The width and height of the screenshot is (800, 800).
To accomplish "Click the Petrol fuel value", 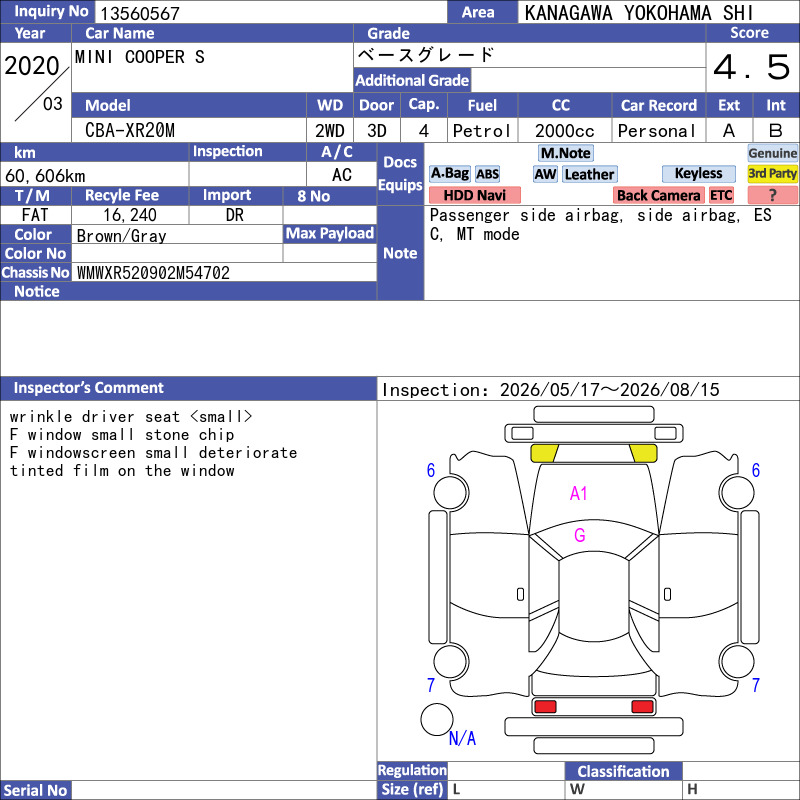I will click(x=482, y=131).
